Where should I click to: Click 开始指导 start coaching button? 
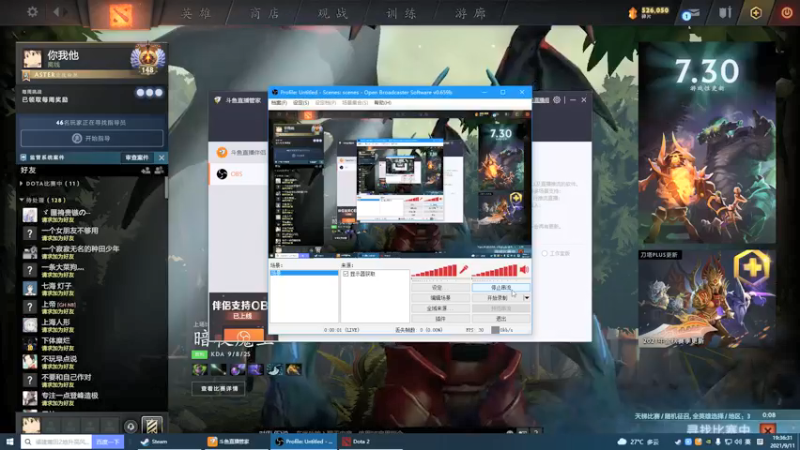(x=92, y=138)
